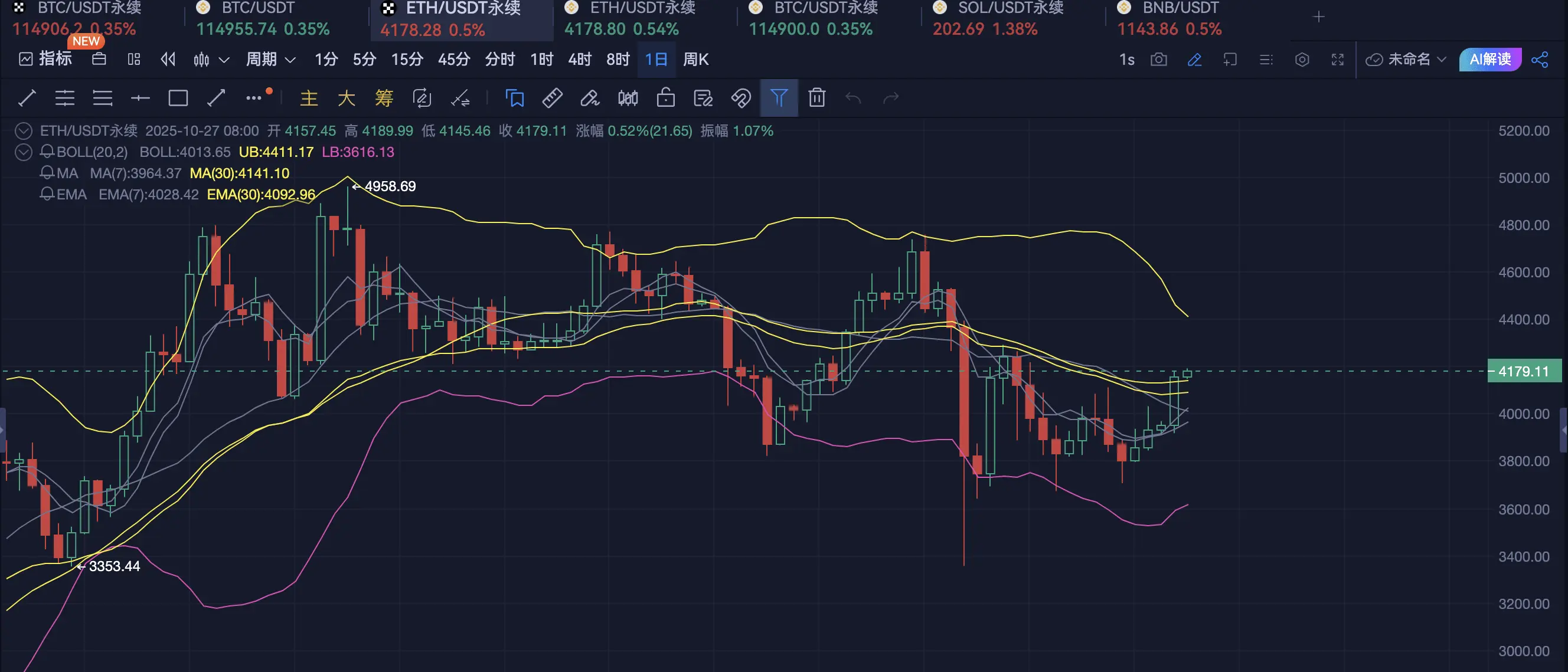The image size is (1568, 672).
Task: Click the share icon at top right
Action: point(1540,60)
